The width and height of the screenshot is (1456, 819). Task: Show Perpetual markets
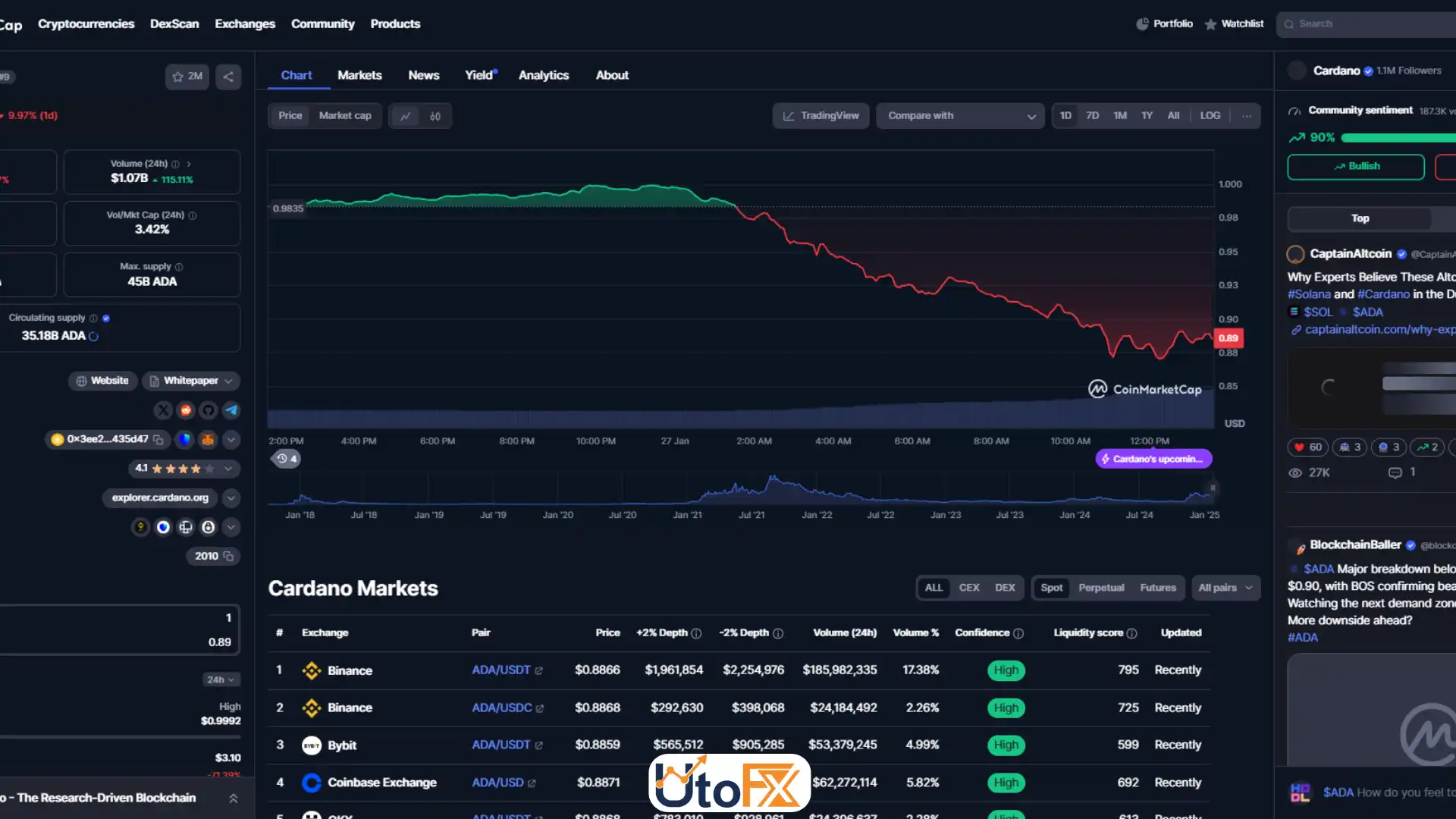pyautogui.click(x=1101, y=588)
